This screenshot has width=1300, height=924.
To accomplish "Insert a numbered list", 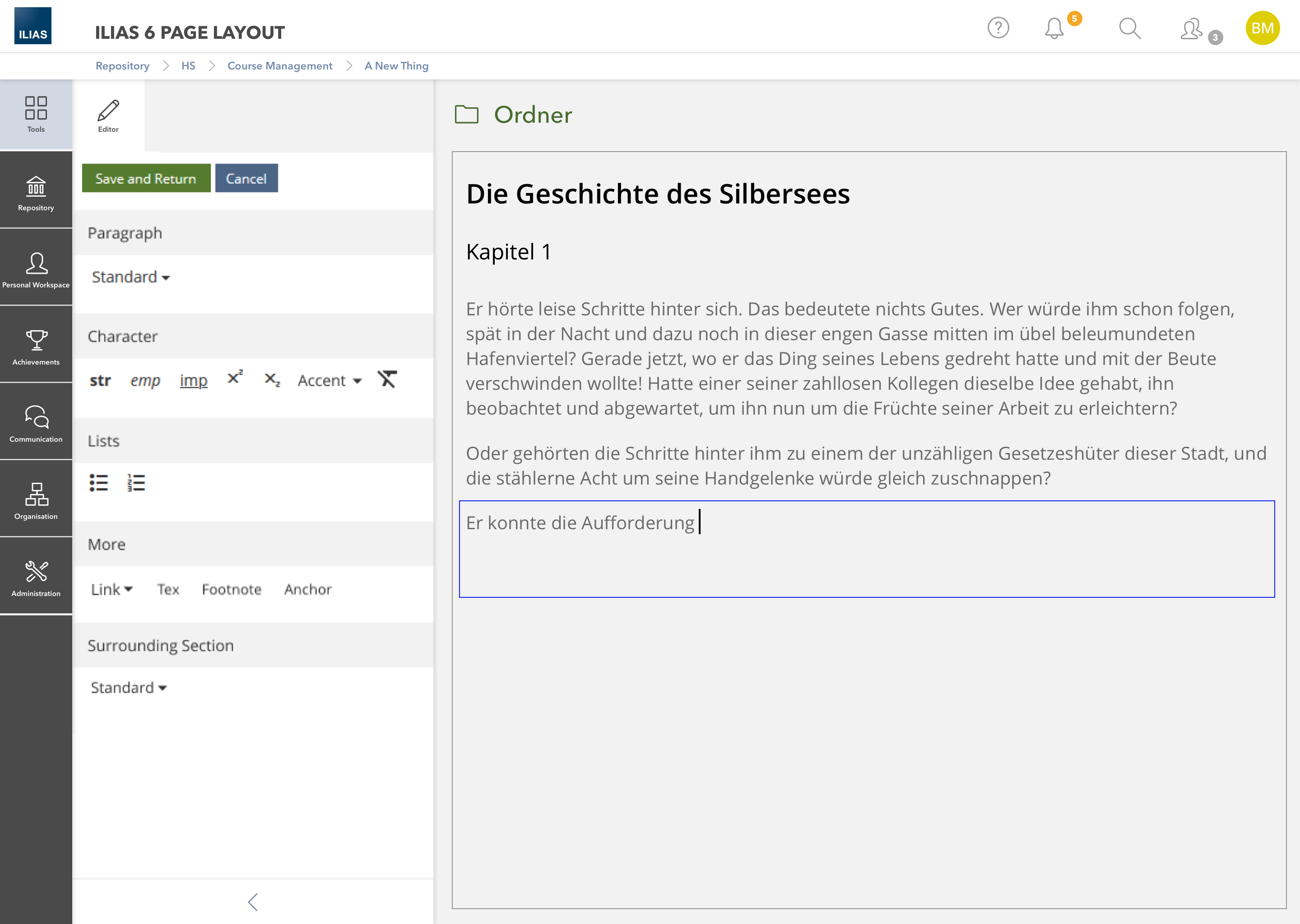I will coord(136,482).
